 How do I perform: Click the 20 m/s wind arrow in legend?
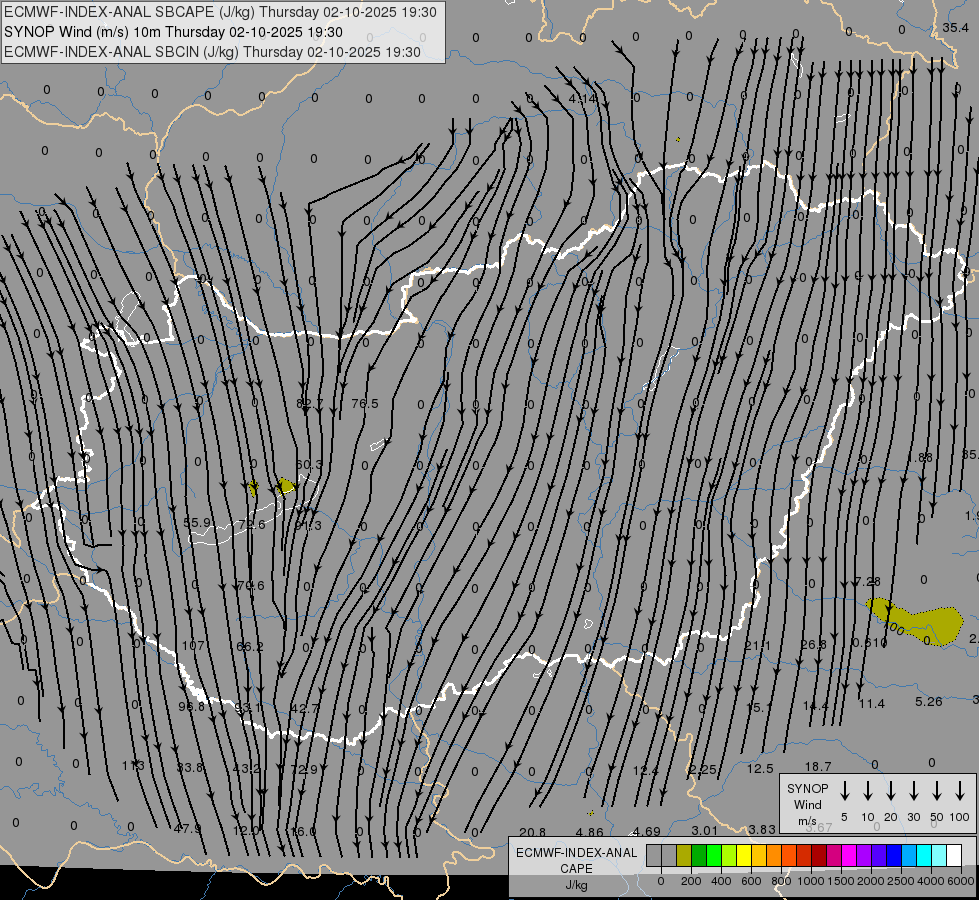click(891, 791)
